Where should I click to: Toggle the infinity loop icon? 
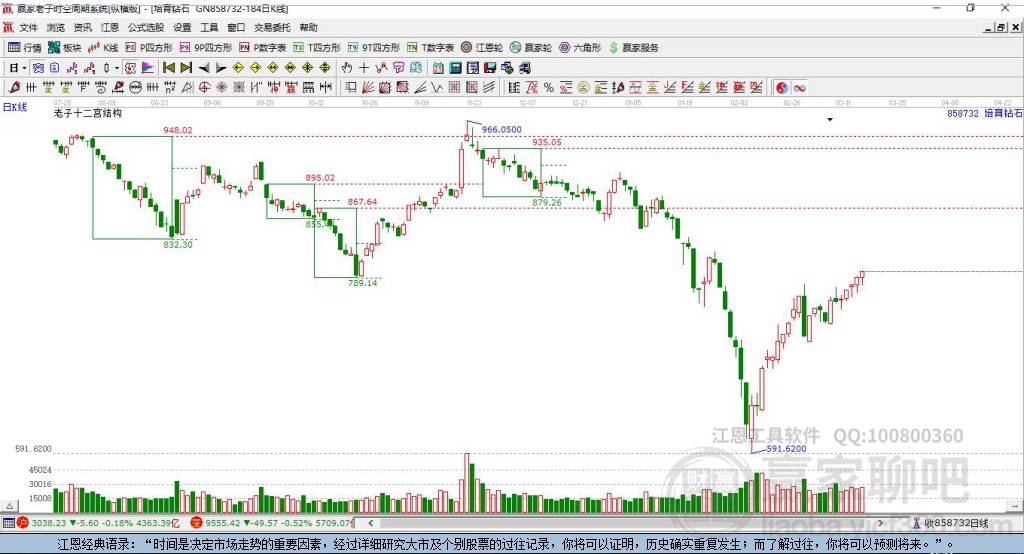pos(799,88)
